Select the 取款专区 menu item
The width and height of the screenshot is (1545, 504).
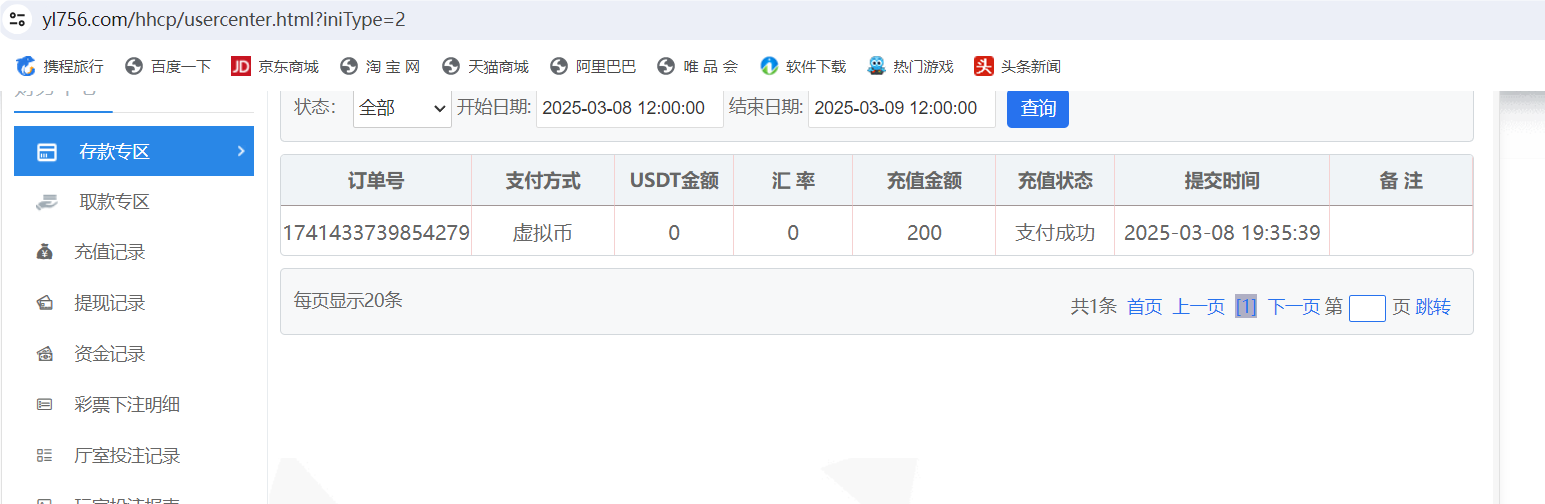[x=134, y=202]
